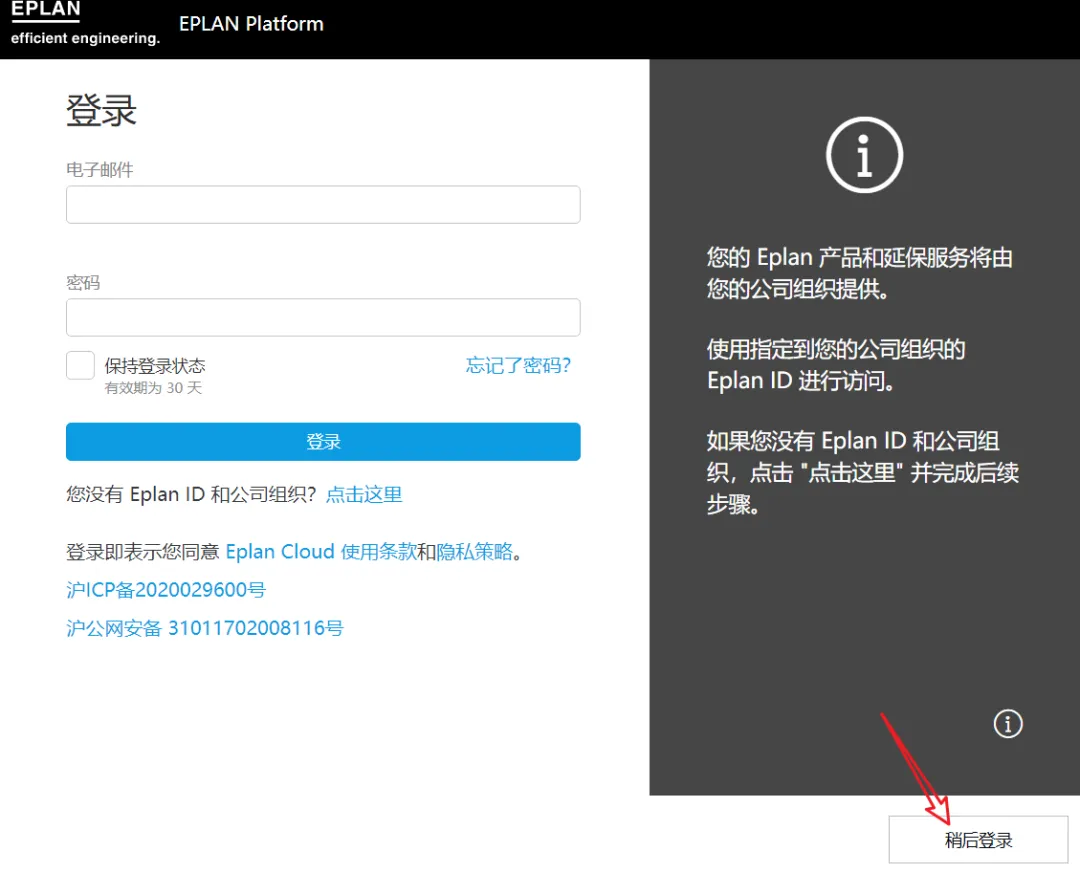Click the large info icon in dark panel

[864, 155]
